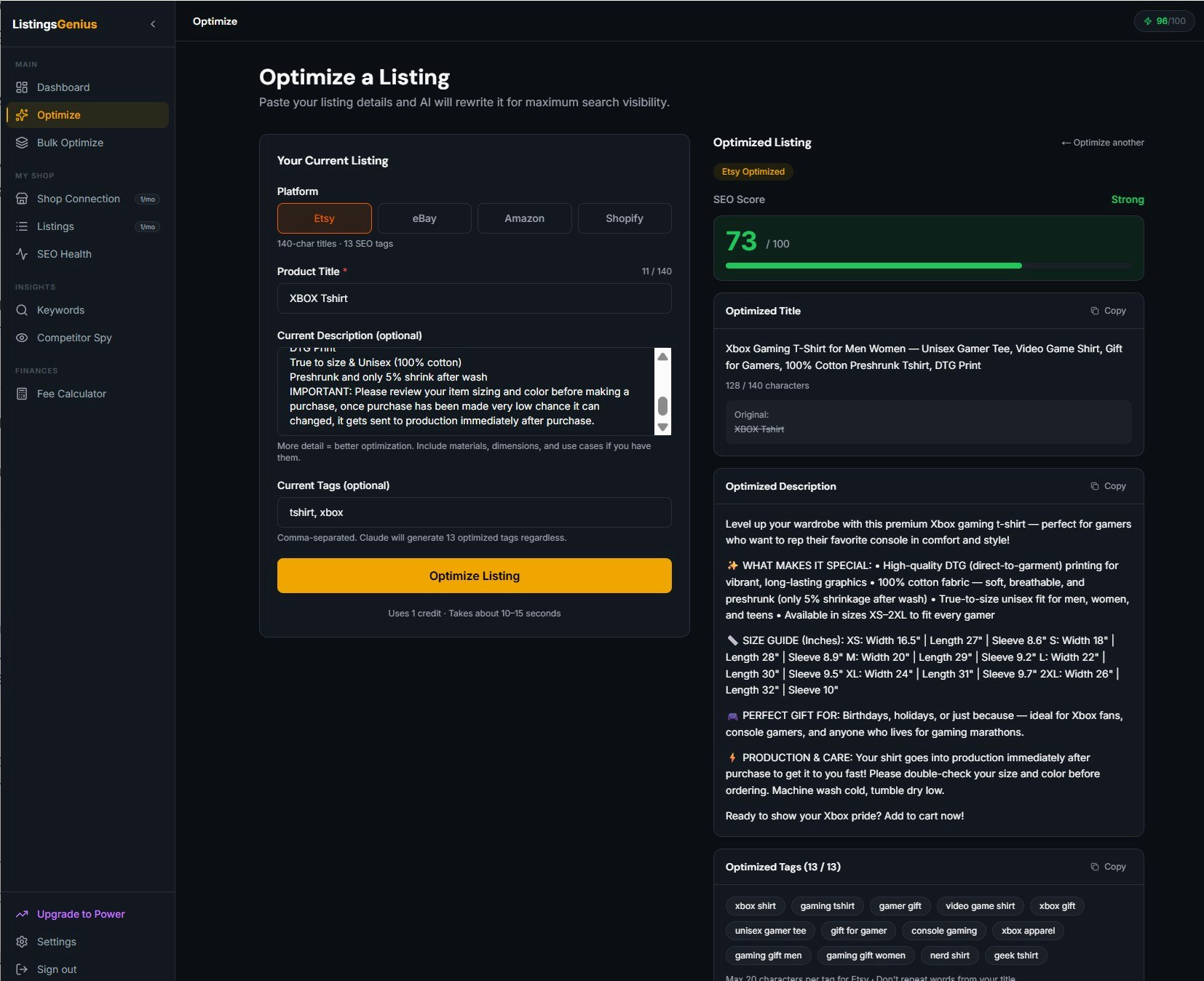Click the Optimize sparkle icon
Viewport: 1204px width, 981px height.
[x=22, y=114]
